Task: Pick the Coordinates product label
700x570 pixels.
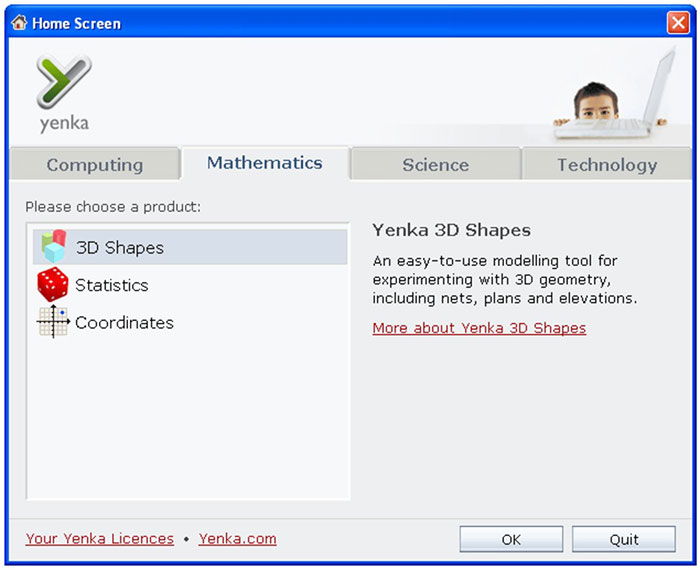Action: click(x=124, y=323)
